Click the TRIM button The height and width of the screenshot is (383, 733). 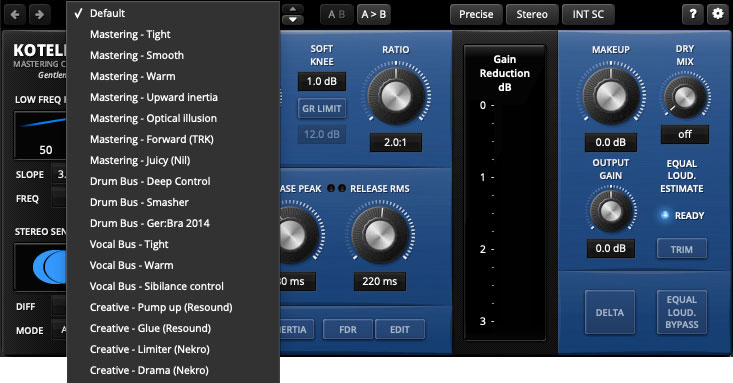[x=682, y=249]
